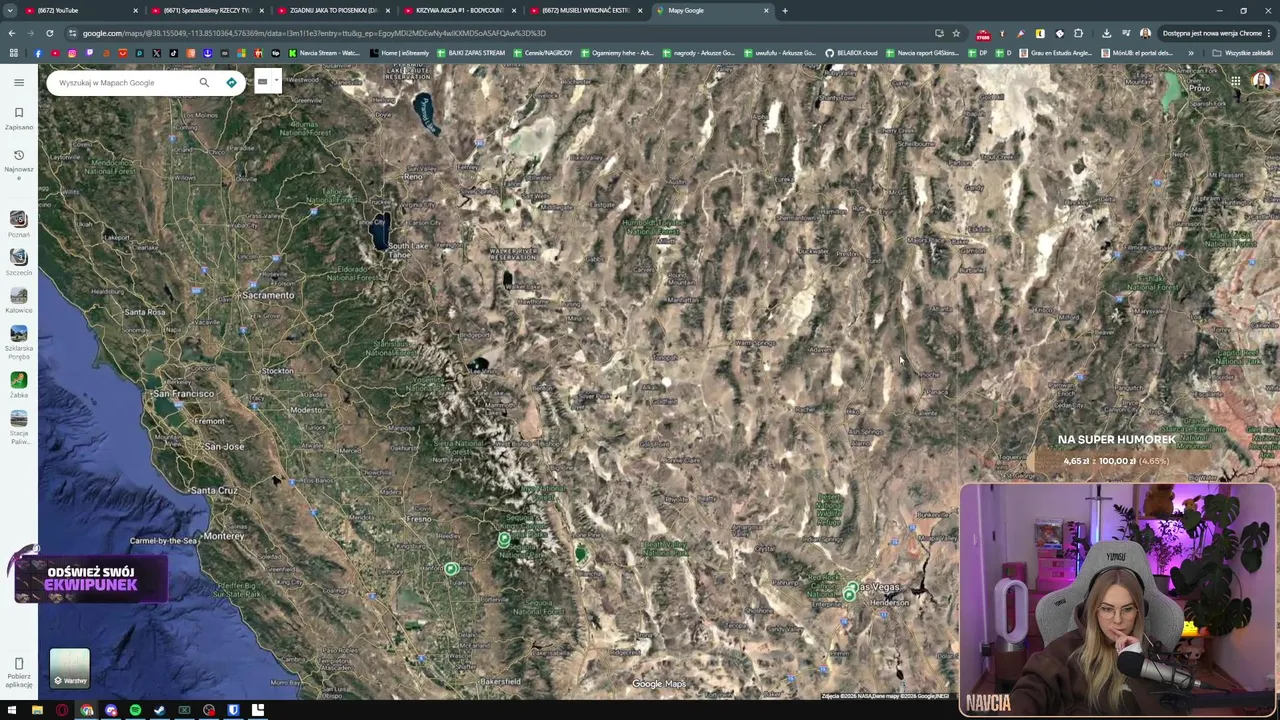
Task: Open Home | inStreamly bookmark
Action: coord(400,53)
